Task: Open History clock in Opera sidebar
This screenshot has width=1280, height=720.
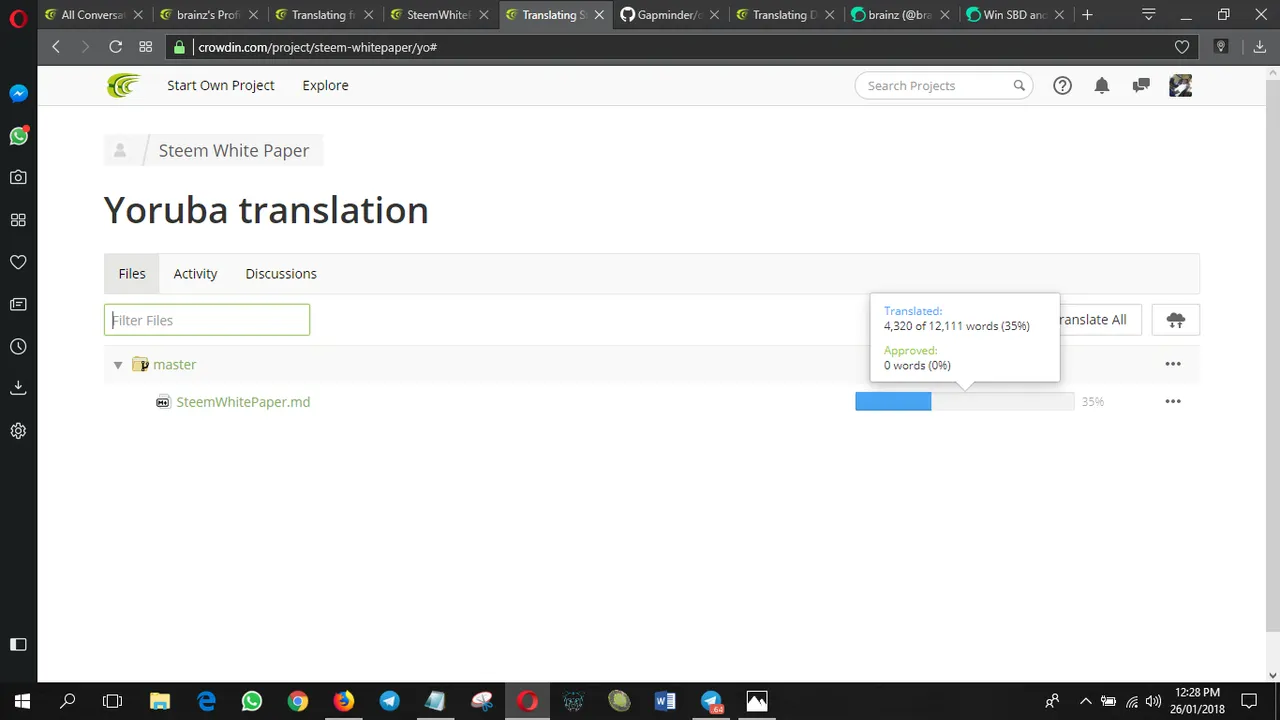Action: (x=18, y=347)
